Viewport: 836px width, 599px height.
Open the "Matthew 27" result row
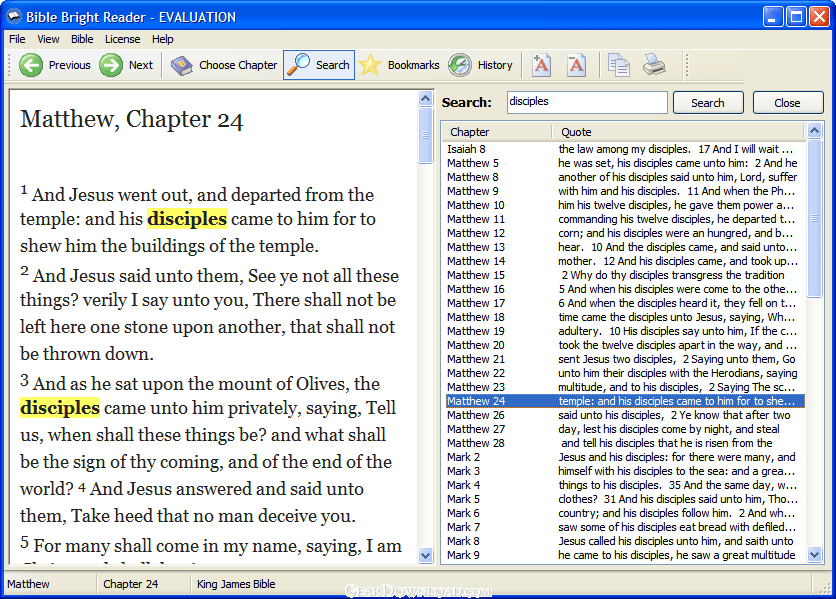tap(625, 429)
